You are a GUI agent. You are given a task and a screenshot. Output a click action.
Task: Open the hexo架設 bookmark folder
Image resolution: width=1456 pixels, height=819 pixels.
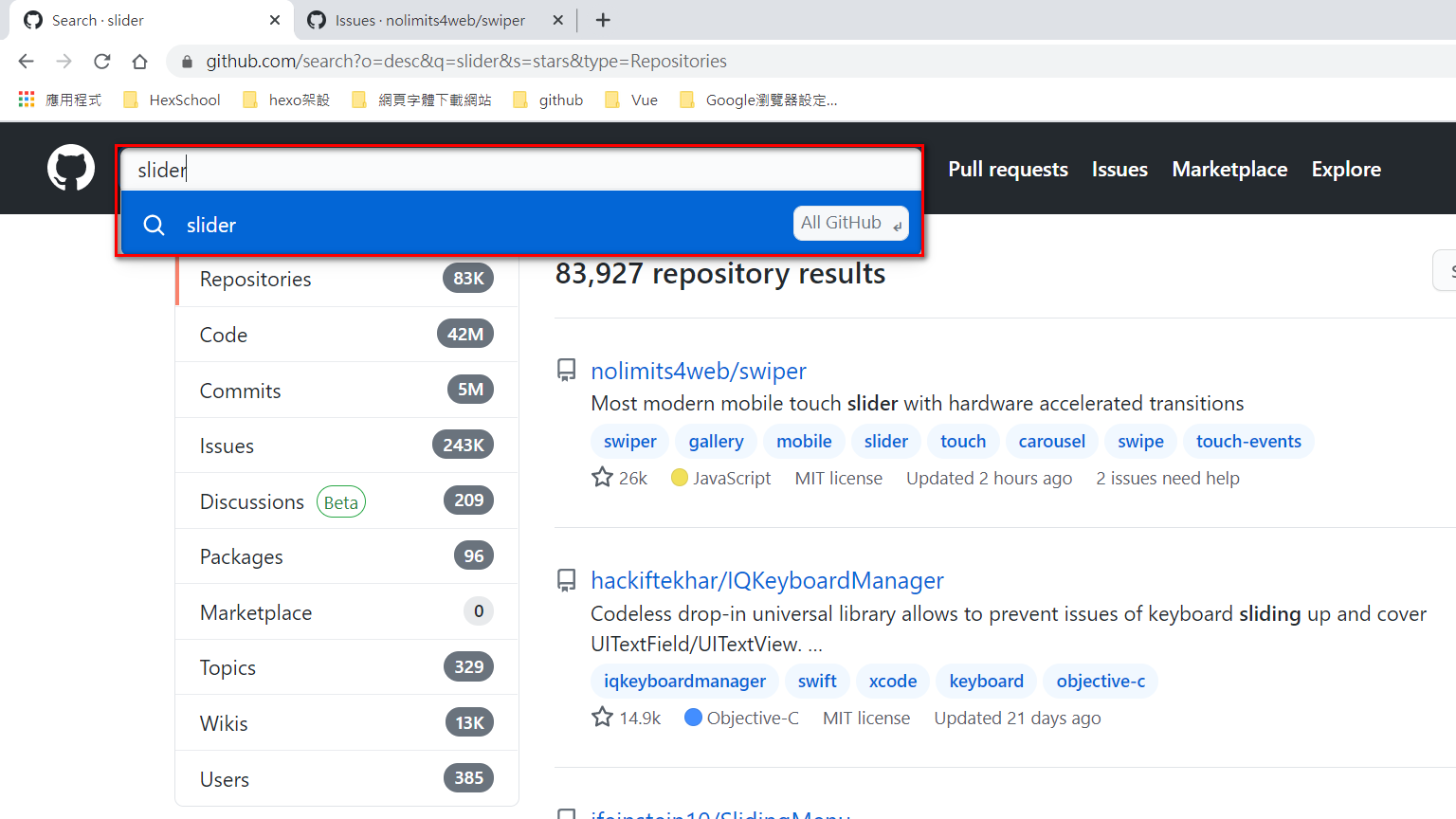coord(286,100)
